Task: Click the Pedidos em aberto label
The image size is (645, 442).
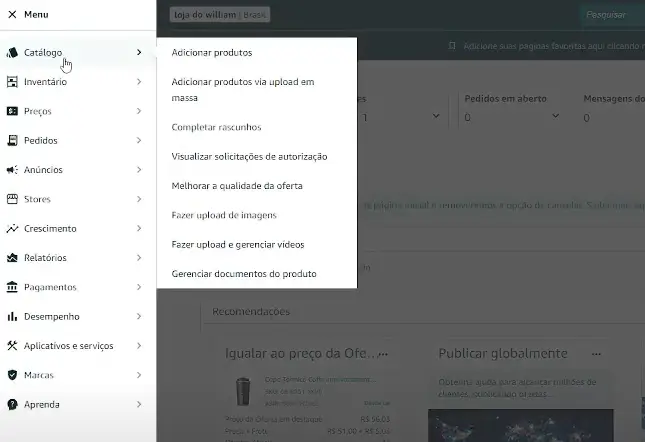Action: [506, 99]
